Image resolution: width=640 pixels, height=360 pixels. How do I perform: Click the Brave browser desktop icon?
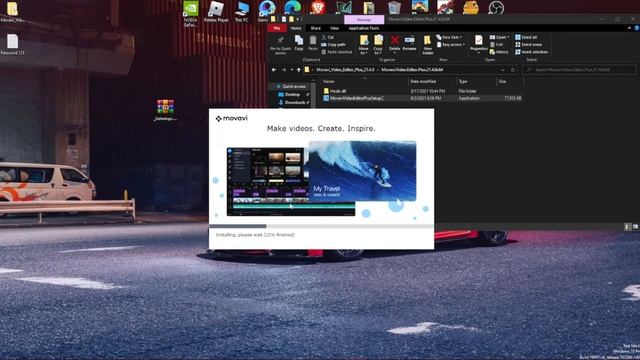pos(318,7)
